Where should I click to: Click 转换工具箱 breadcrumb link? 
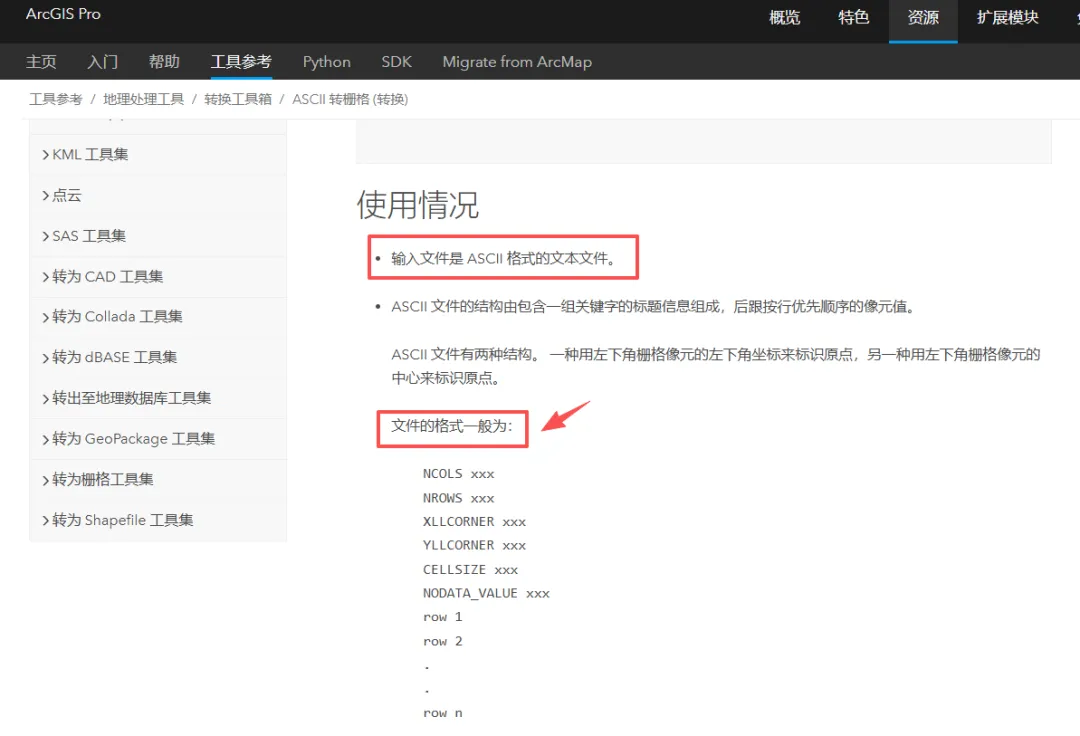click(x=238, y=99)
